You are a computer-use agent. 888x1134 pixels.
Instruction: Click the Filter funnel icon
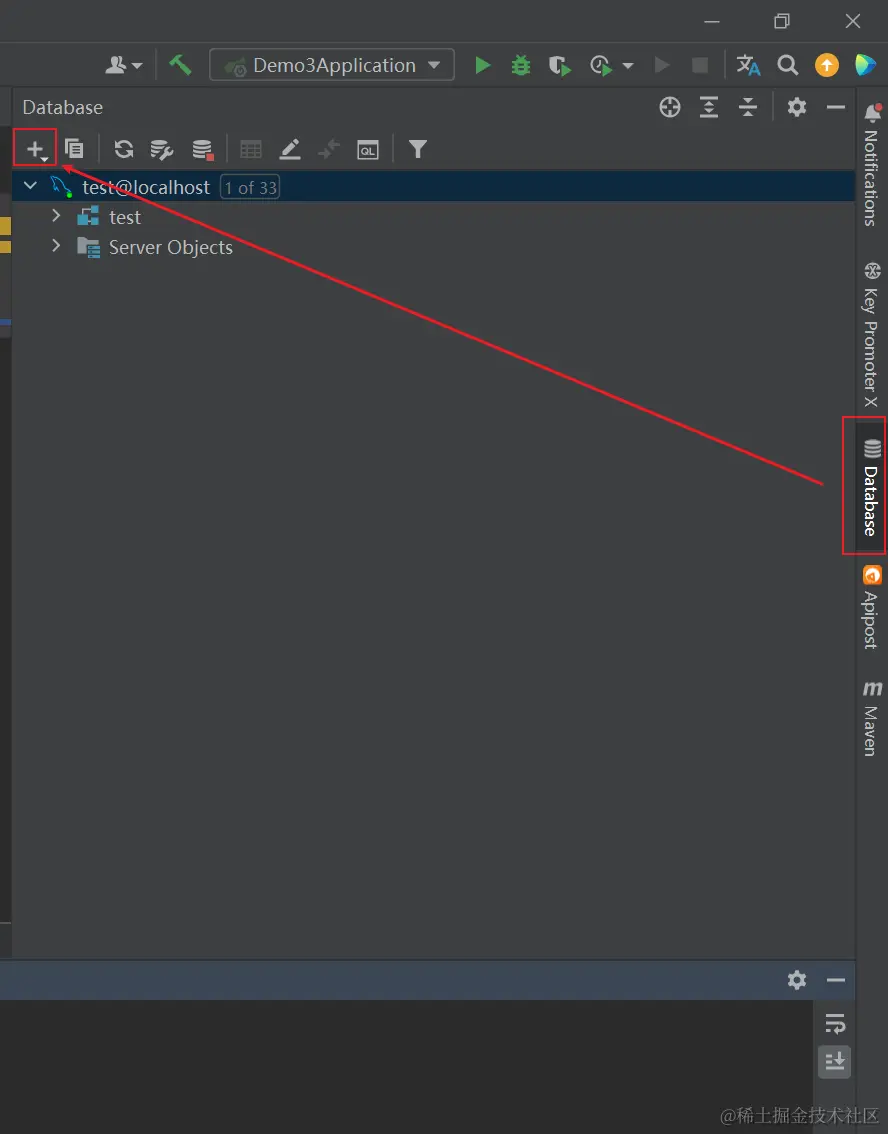(x=417, y=149)
